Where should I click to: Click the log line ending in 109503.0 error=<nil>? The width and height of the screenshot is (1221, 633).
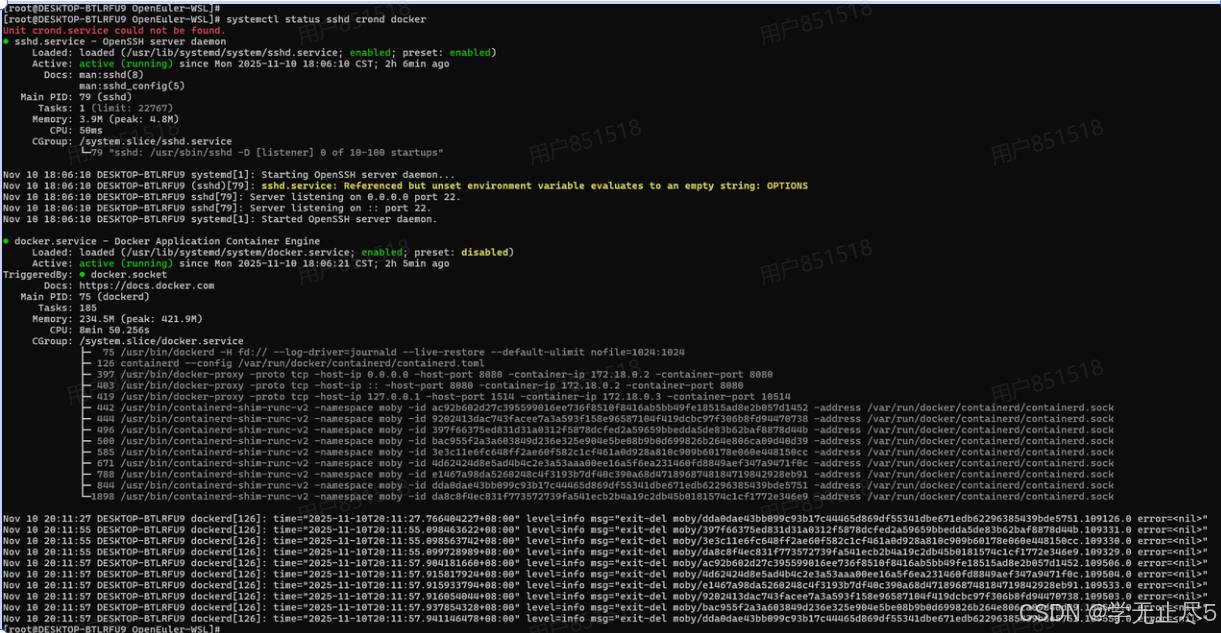pos(605,596)
